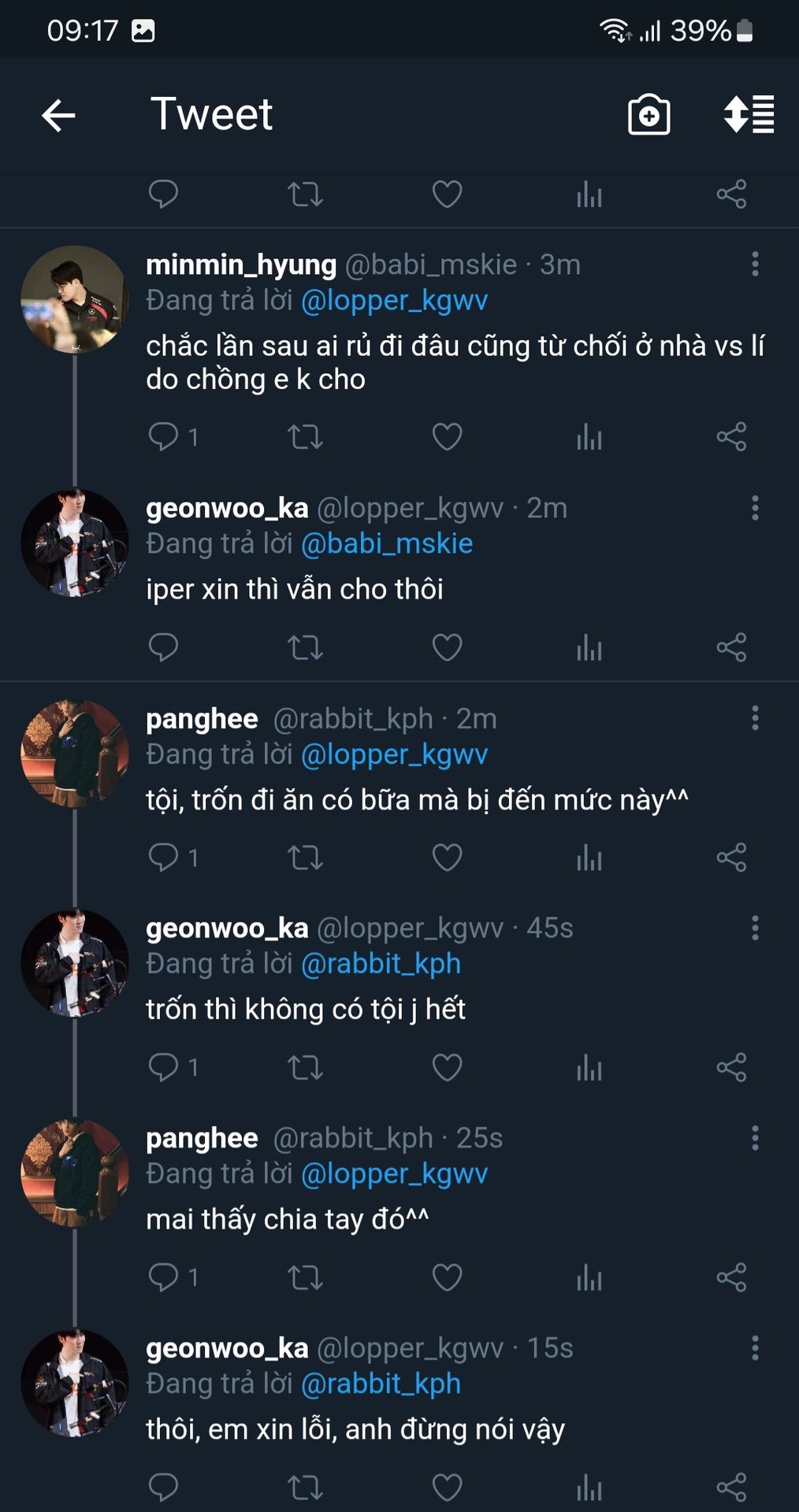
Task: Open @lopper_kgwv link in minmin_hyung's reply
Action: coord(394,301)
